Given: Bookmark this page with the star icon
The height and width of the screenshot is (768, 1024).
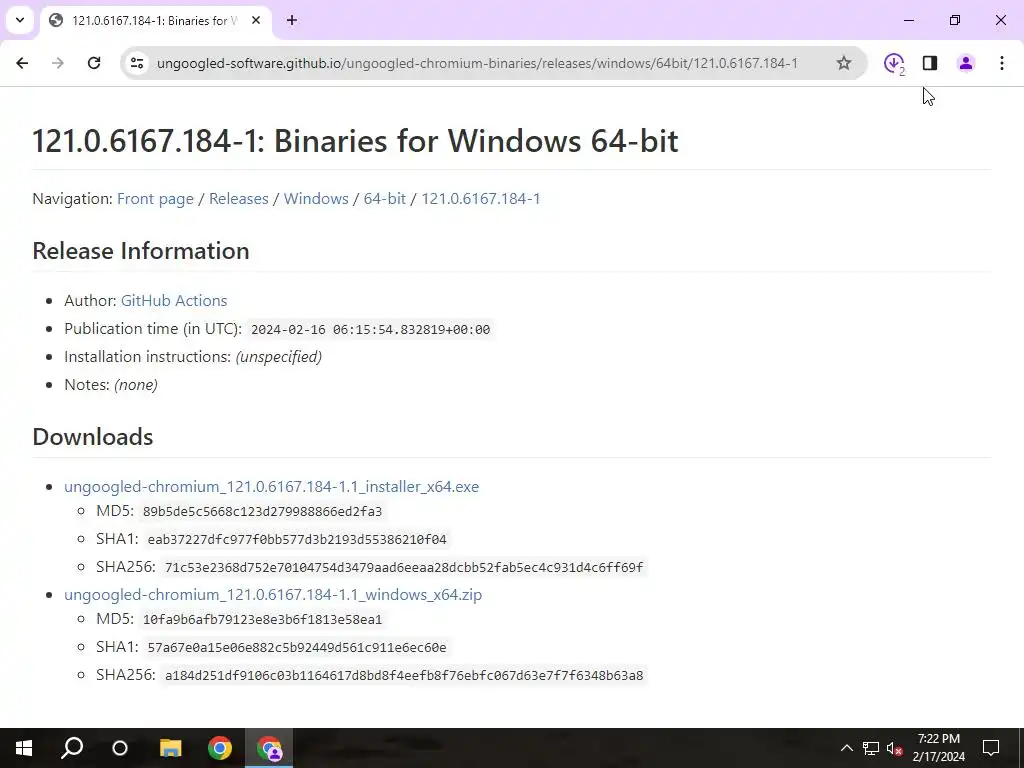Looking at the screenshot, I should 844,63.
